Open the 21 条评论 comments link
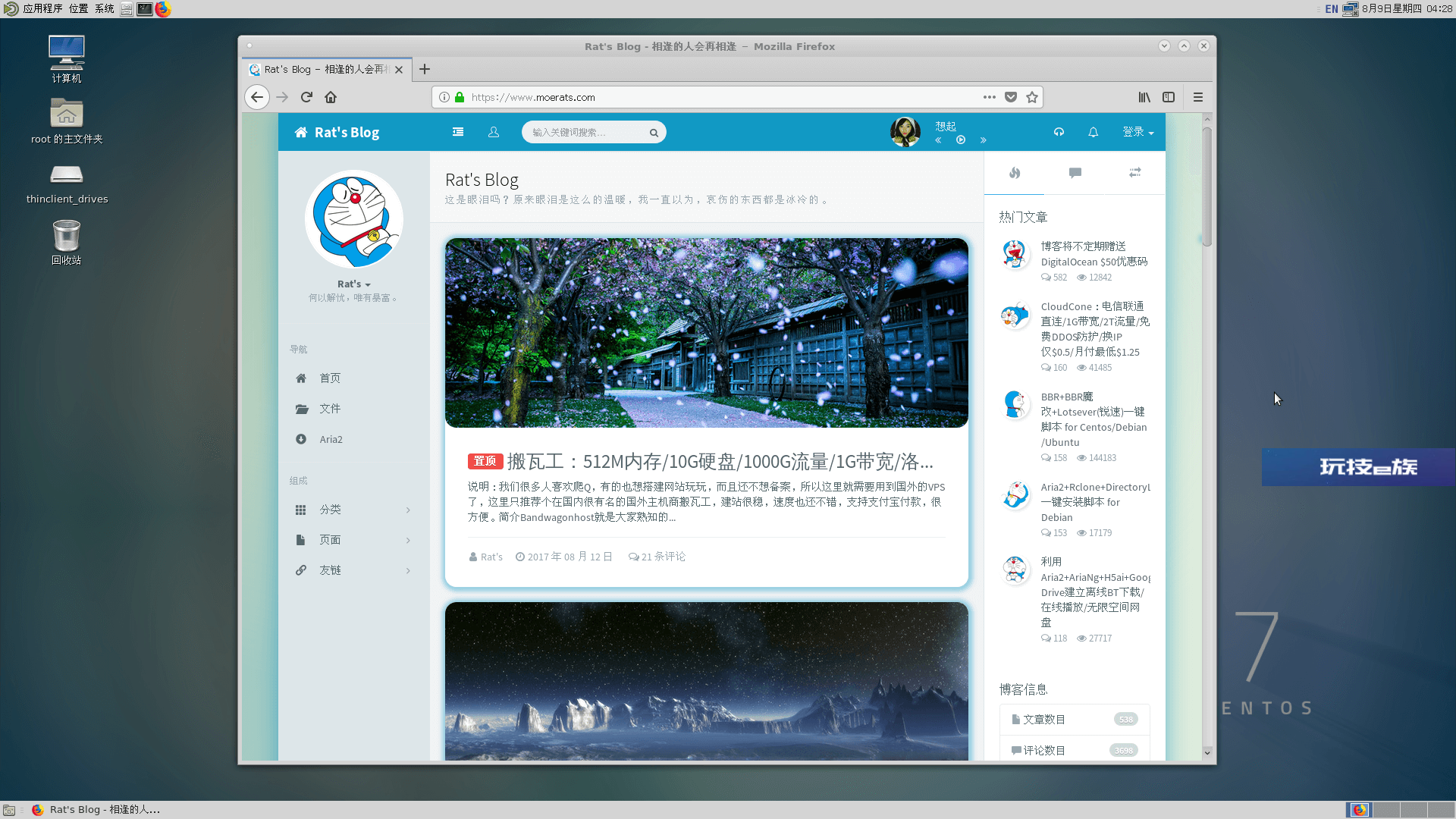 point(657,557)
